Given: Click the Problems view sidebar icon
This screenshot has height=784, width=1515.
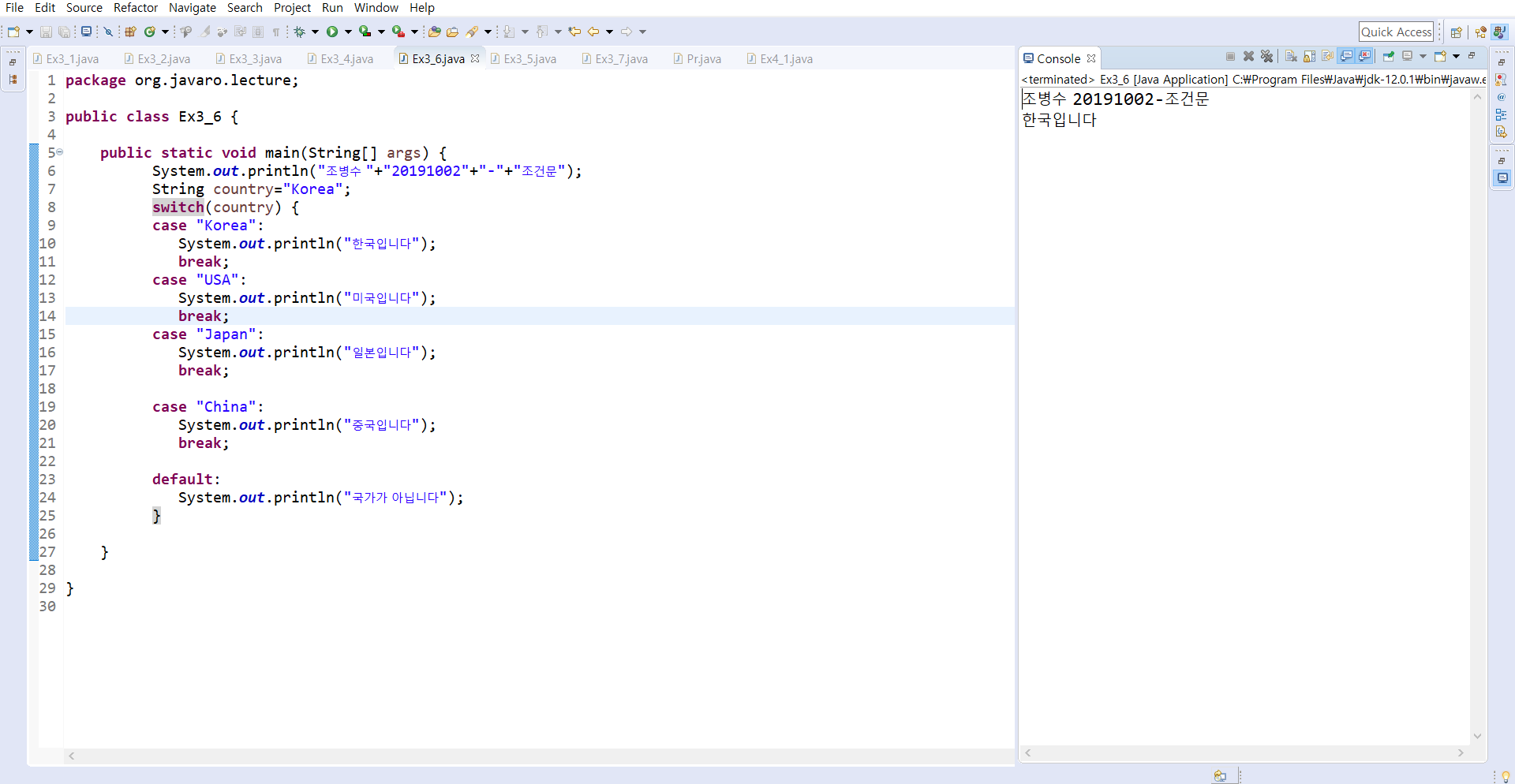Looking at the screenshot, I should 1502,80.
